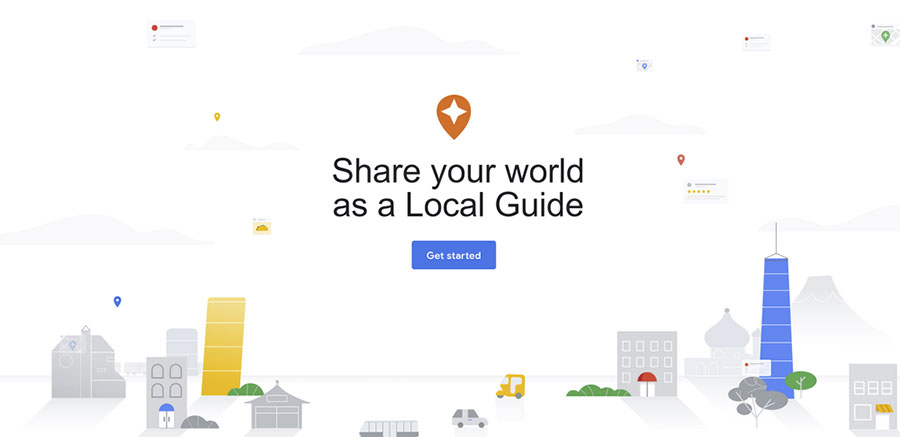Click the five-star review card

coord(705,191)
